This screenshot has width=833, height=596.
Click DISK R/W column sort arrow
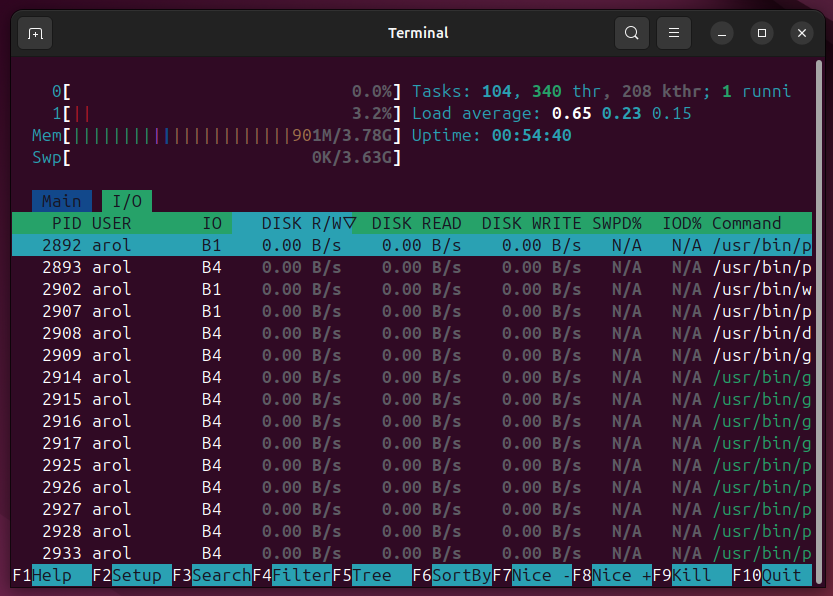click(349, 223)
